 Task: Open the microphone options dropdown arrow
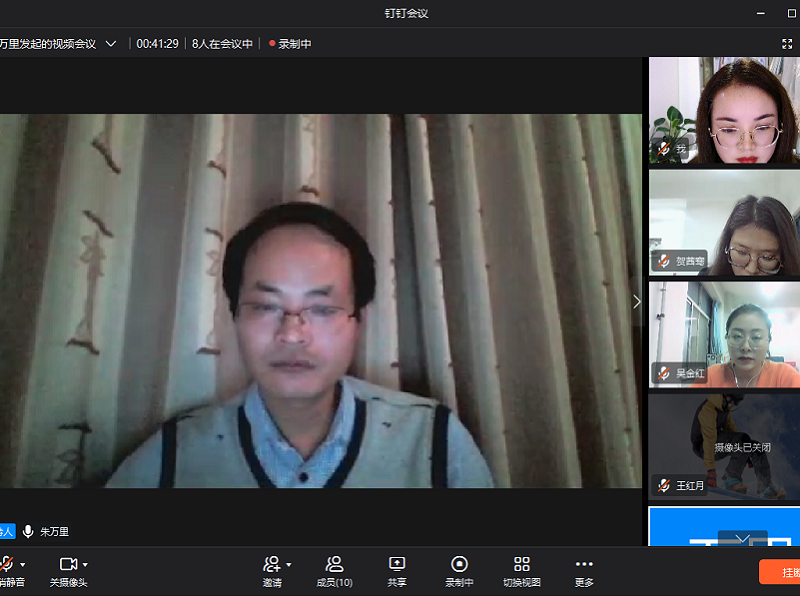[23, 565]
